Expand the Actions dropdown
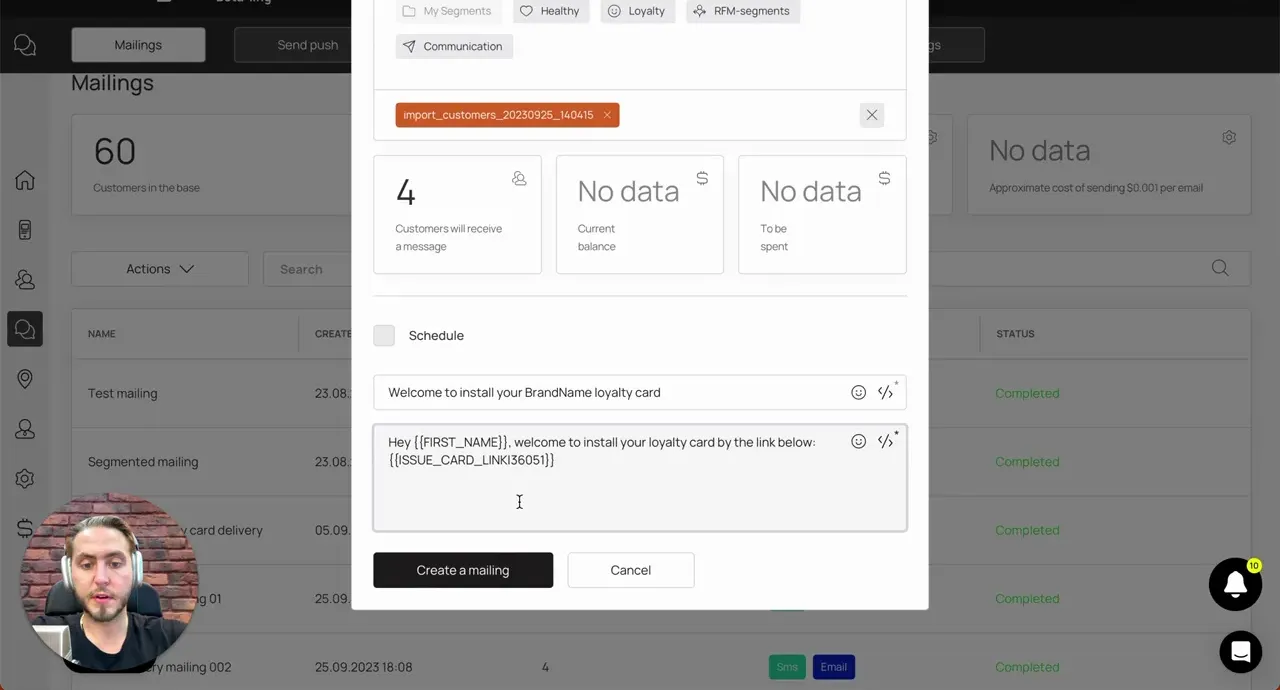 click(x=160, y=269)
